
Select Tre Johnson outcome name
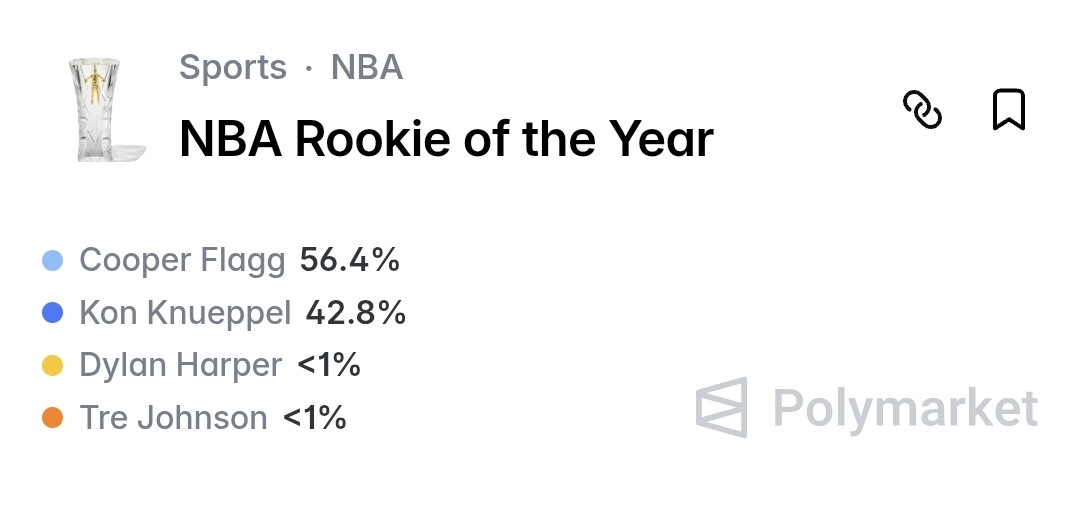click(x=173, y=417)
